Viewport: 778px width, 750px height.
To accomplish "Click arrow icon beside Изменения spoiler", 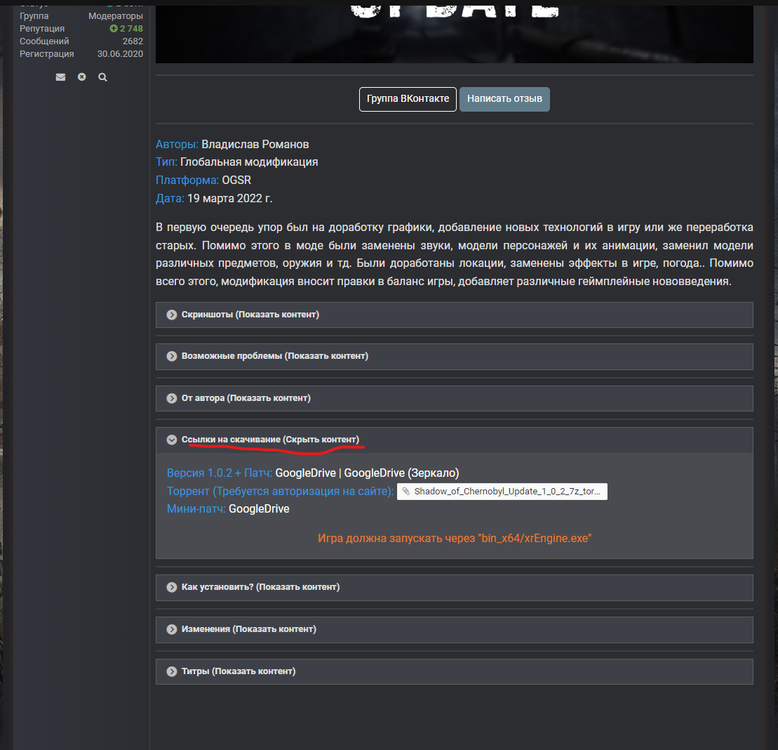I will coord(172,629).
